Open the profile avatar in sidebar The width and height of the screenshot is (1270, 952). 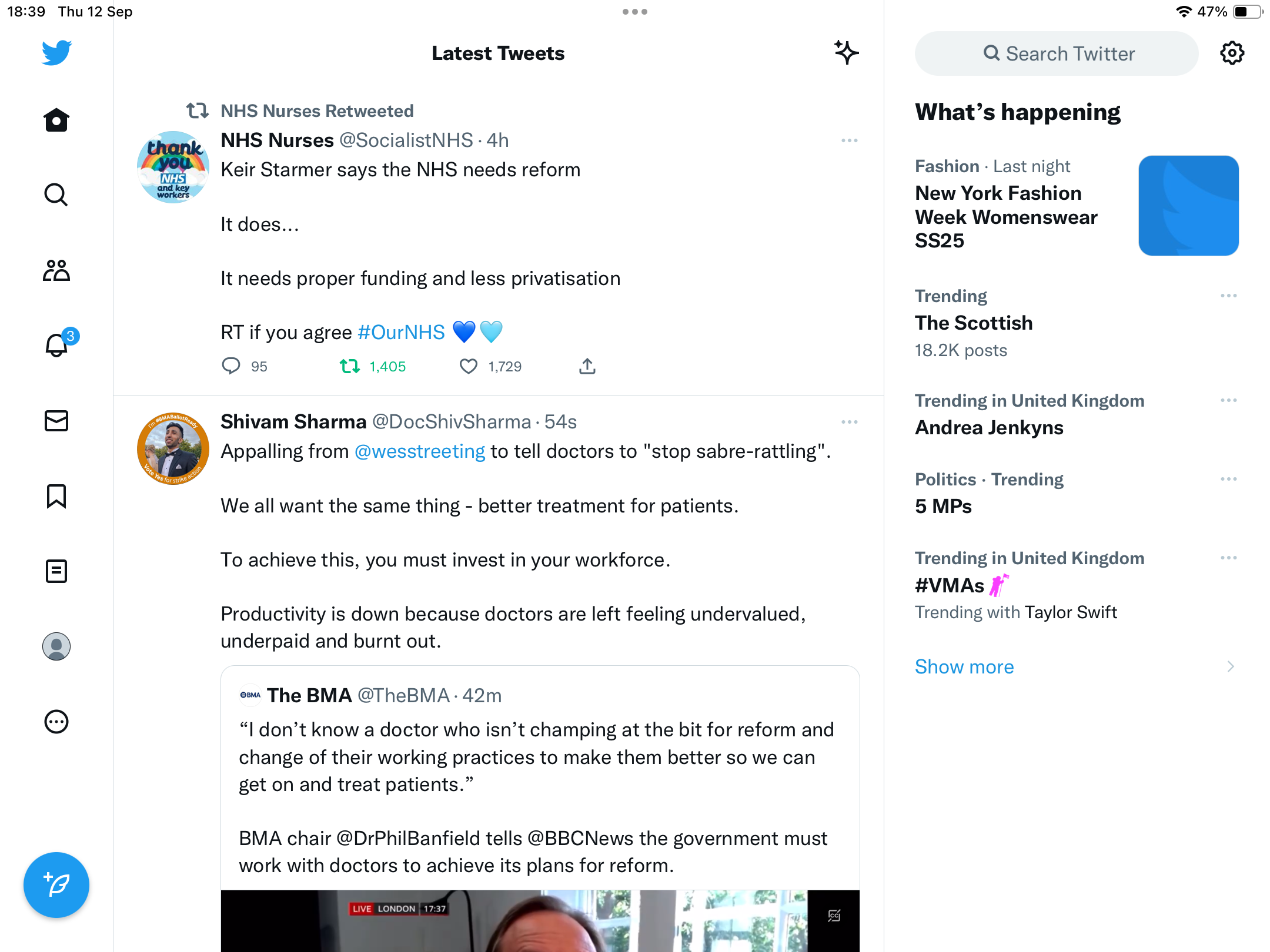point(56,646)
